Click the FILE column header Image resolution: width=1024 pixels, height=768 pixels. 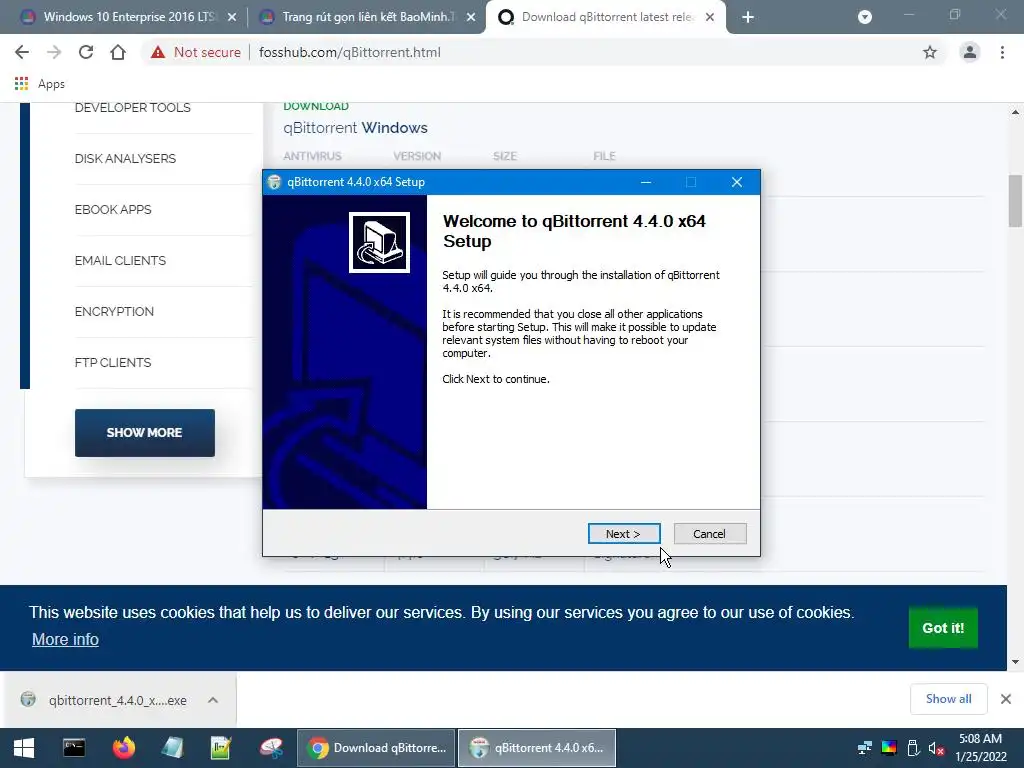(x=604, y=156)
